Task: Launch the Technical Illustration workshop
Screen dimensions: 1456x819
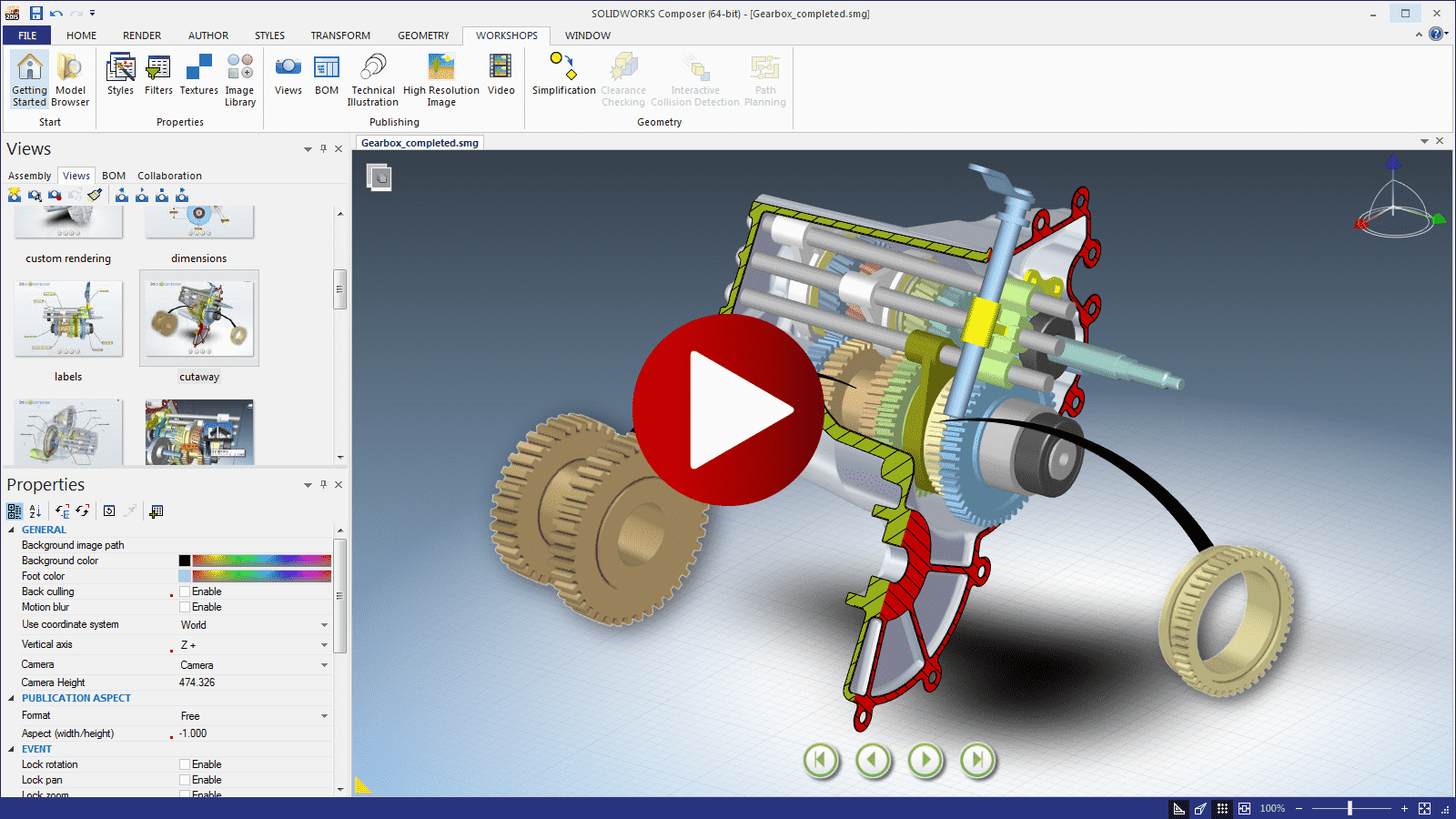Action: (x=373, y=80)
